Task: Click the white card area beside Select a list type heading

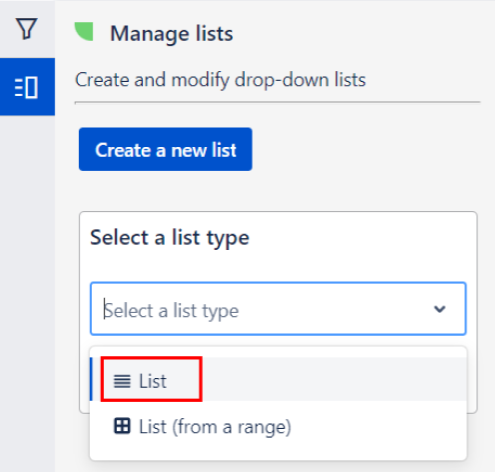Action: (362, 238)
